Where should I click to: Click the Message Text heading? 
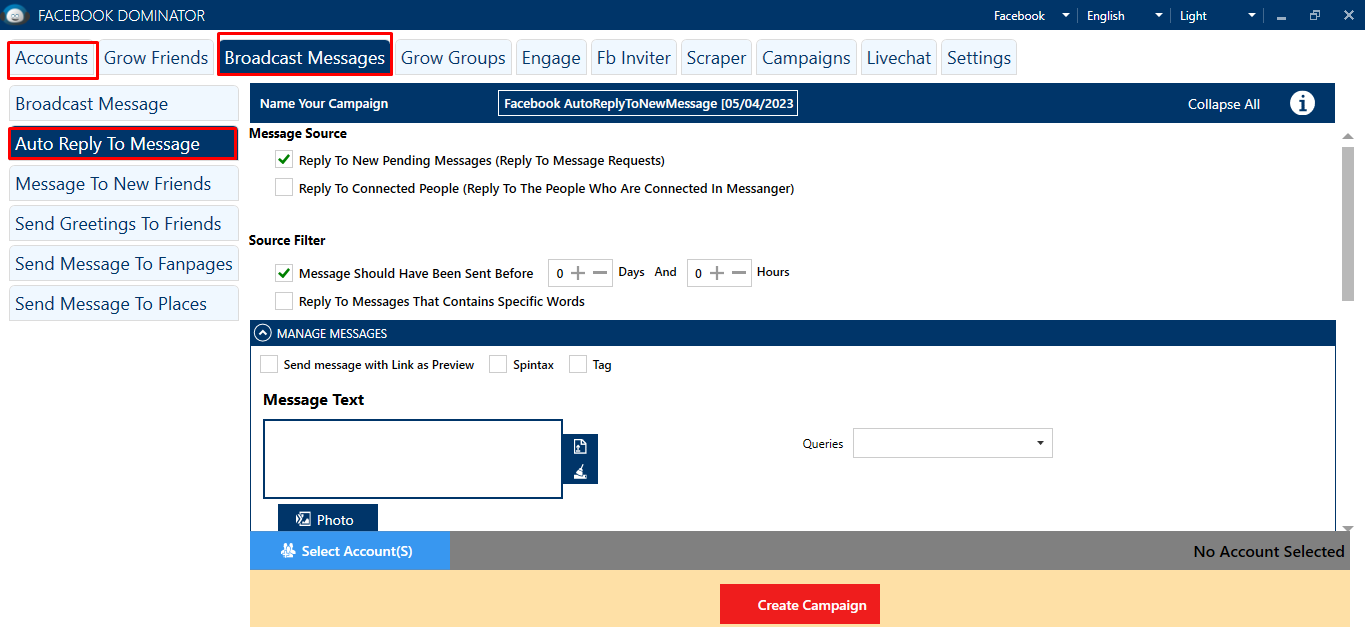(314, 400)
